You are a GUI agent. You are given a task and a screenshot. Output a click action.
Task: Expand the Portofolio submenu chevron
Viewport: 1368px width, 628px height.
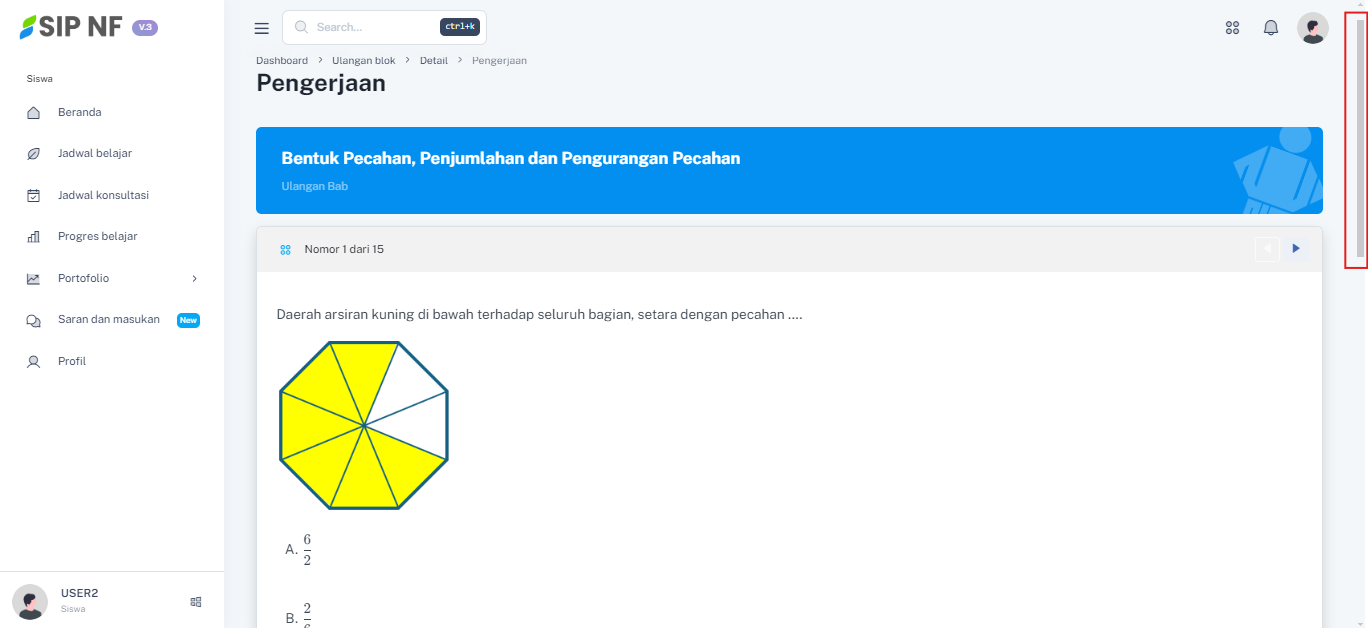tap(195, 279)
